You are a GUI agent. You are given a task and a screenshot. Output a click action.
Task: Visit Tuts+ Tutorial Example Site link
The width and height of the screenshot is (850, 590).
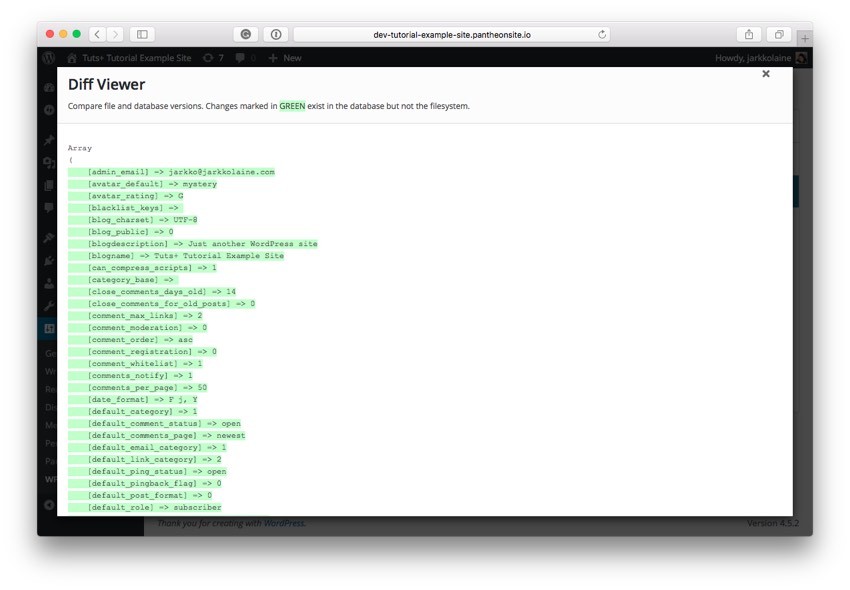(x=129, y=58)
